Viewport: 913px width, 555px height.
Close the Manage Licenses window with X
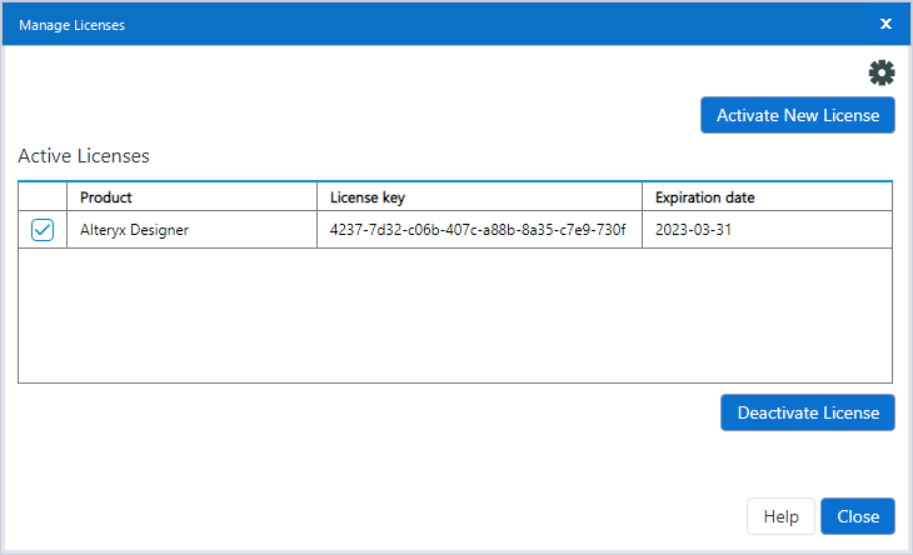(x=885, y=24)
